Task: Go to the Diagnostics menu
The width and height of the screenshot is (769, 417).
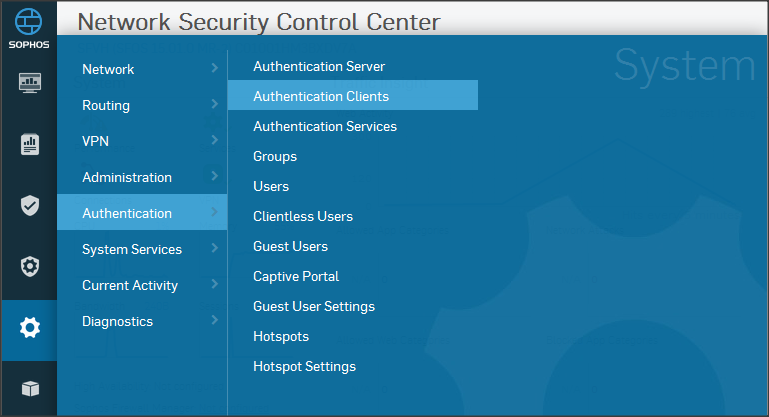Action: [118, 321]
